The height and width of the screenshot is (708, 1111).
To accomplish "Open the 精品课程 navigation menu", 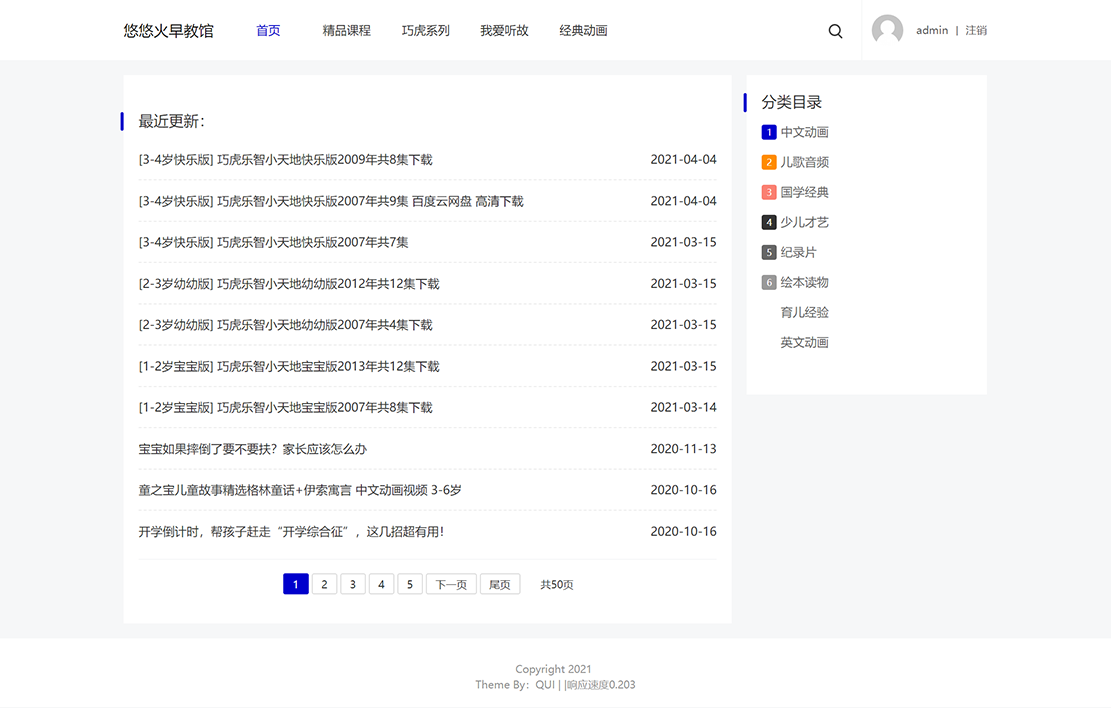I will (346, 31).
